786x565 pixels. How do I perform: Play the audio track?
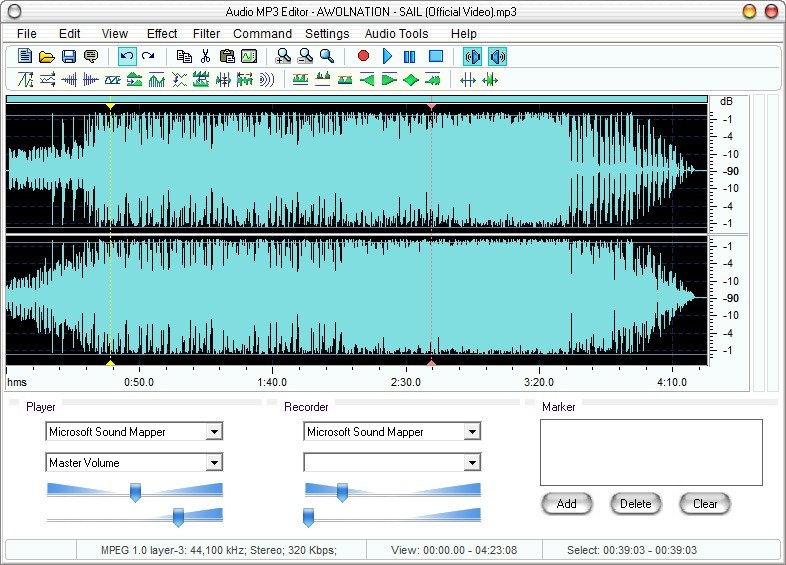pos(387,56)
